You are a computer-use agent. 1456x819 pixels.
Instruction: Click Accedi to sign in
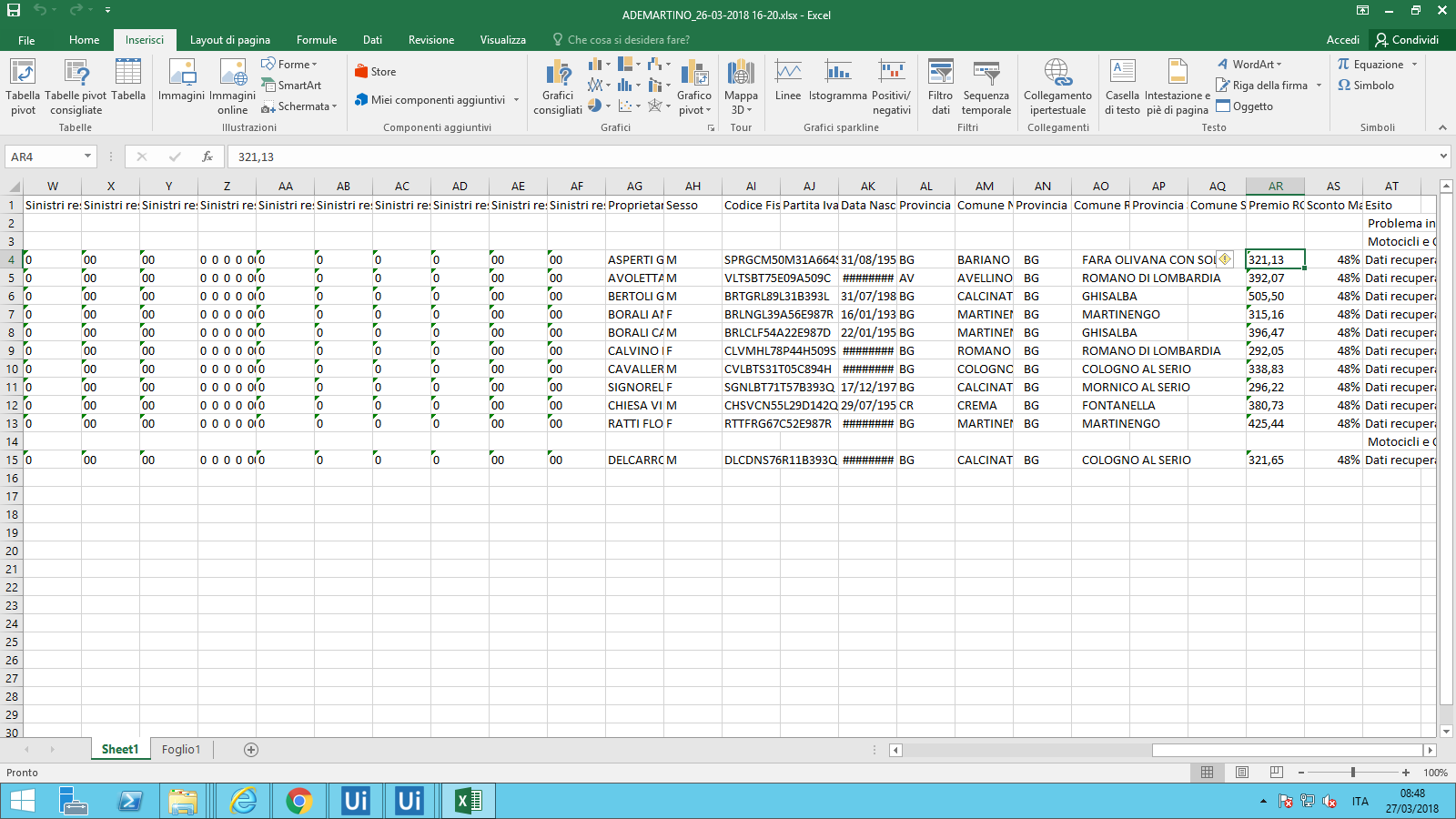1342,40
